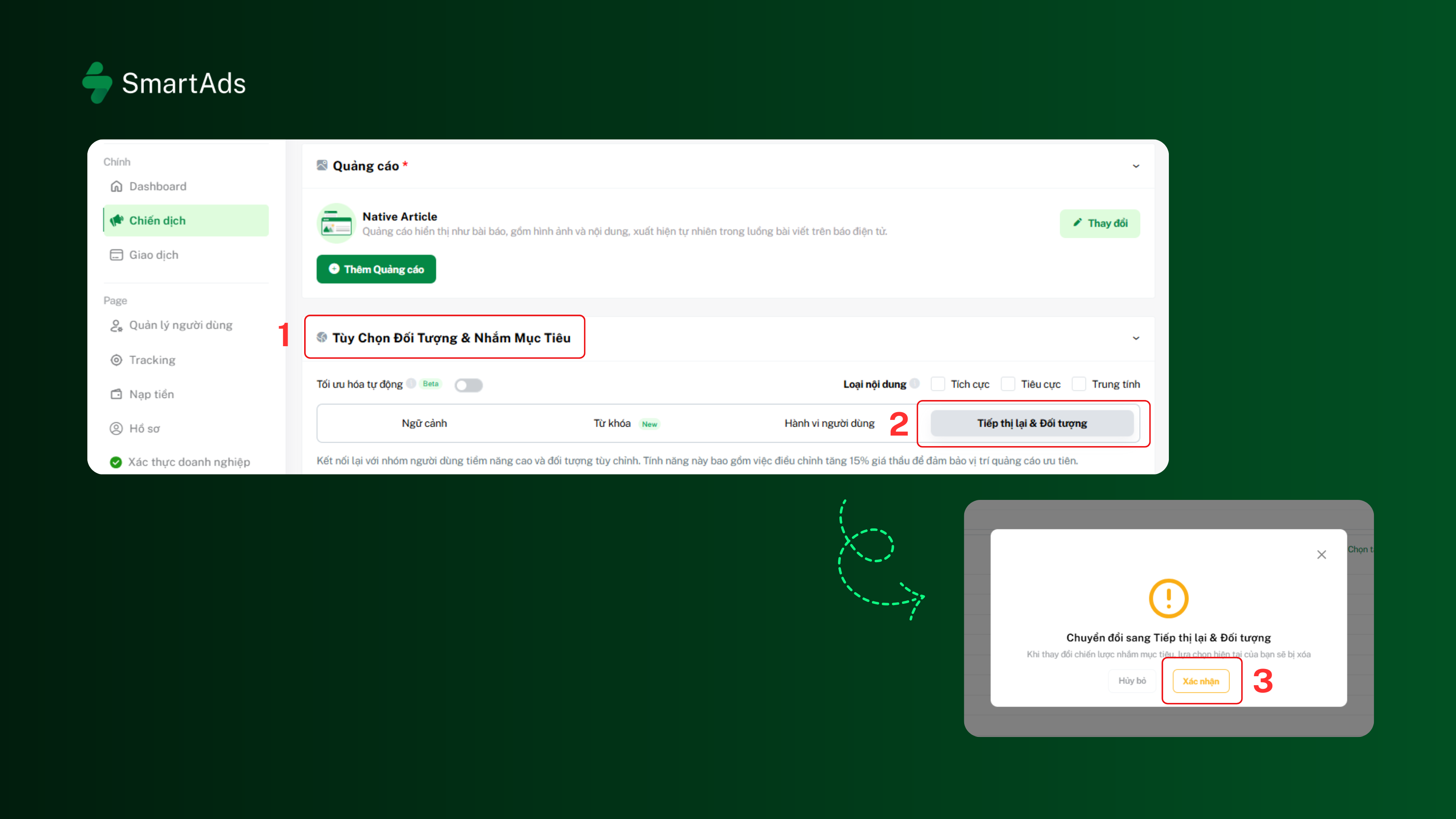The height and width of the screenshot is (819, 1456).
Task: Click the green verified check icon
Action: 116,462
